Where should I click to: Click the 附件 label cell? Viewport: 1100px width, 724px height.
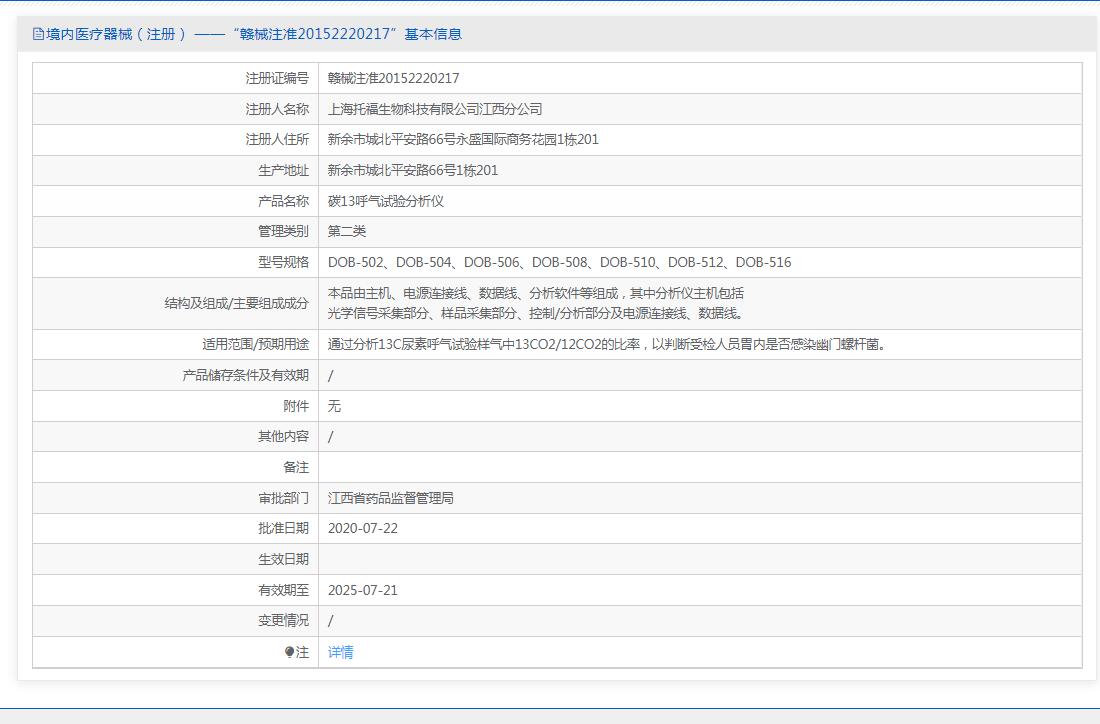point(175,406)
